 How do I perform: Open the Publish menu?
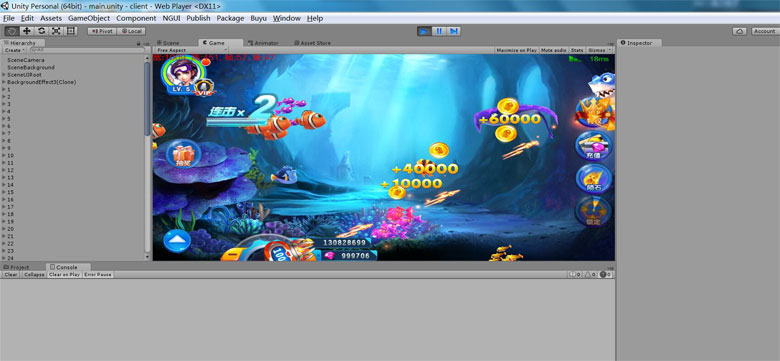[198, 18]
